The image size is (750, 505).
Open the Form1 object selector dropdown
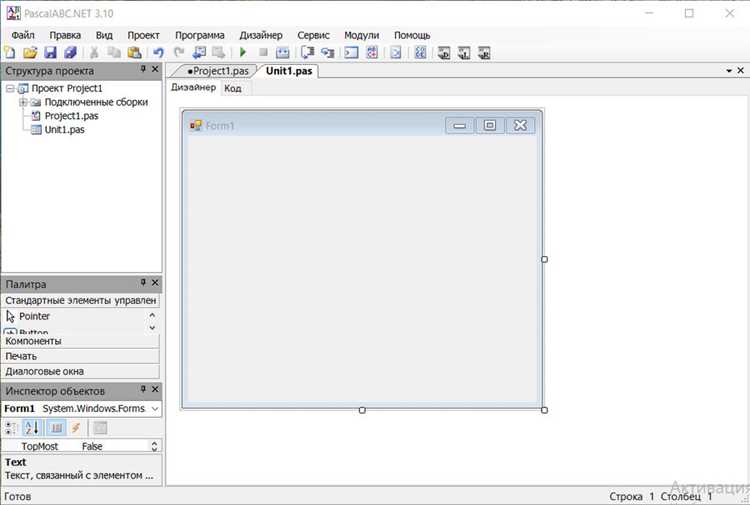155,408
